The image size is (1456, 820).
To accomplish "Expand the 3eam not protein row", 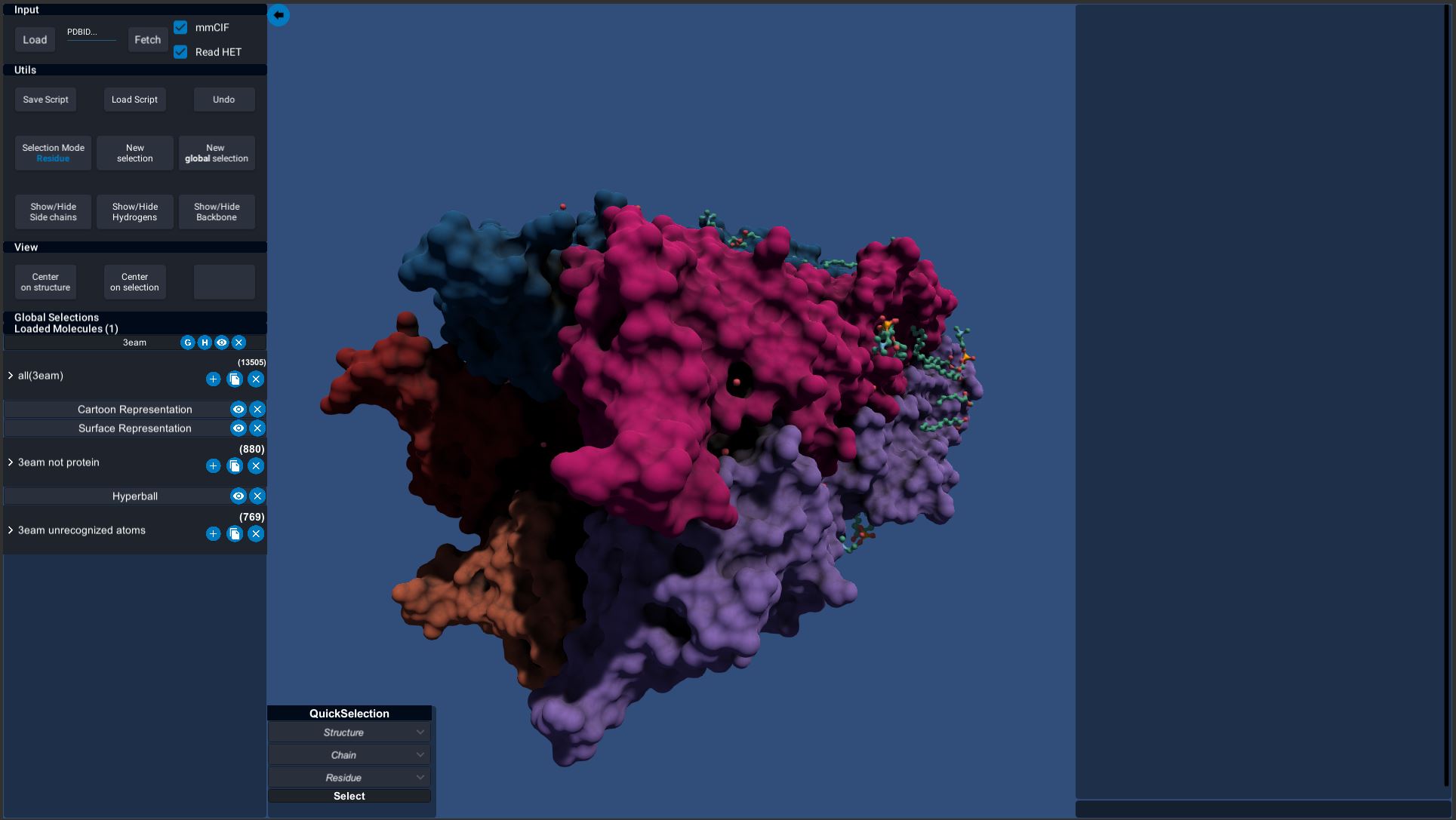I will [x=11, y=462].
